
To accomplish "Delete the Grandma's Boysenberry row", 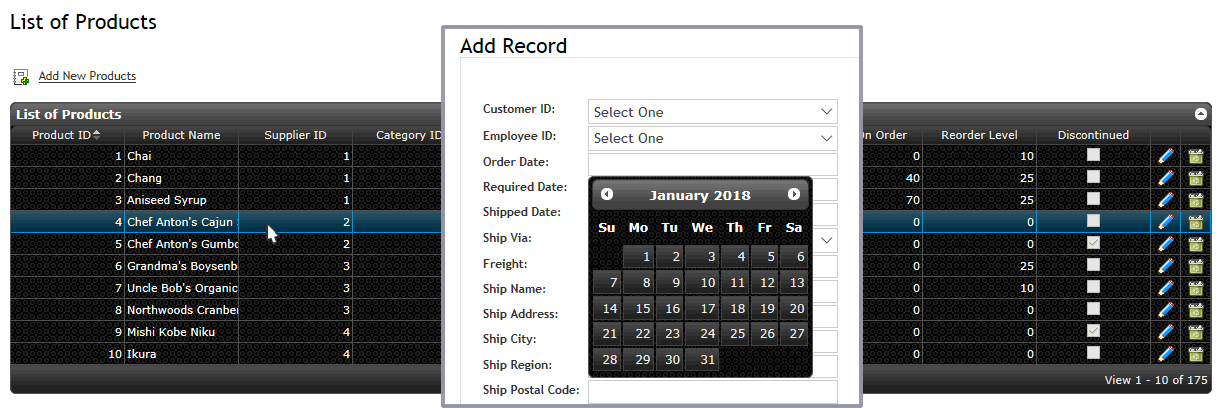I will (x=1195, y=266).
